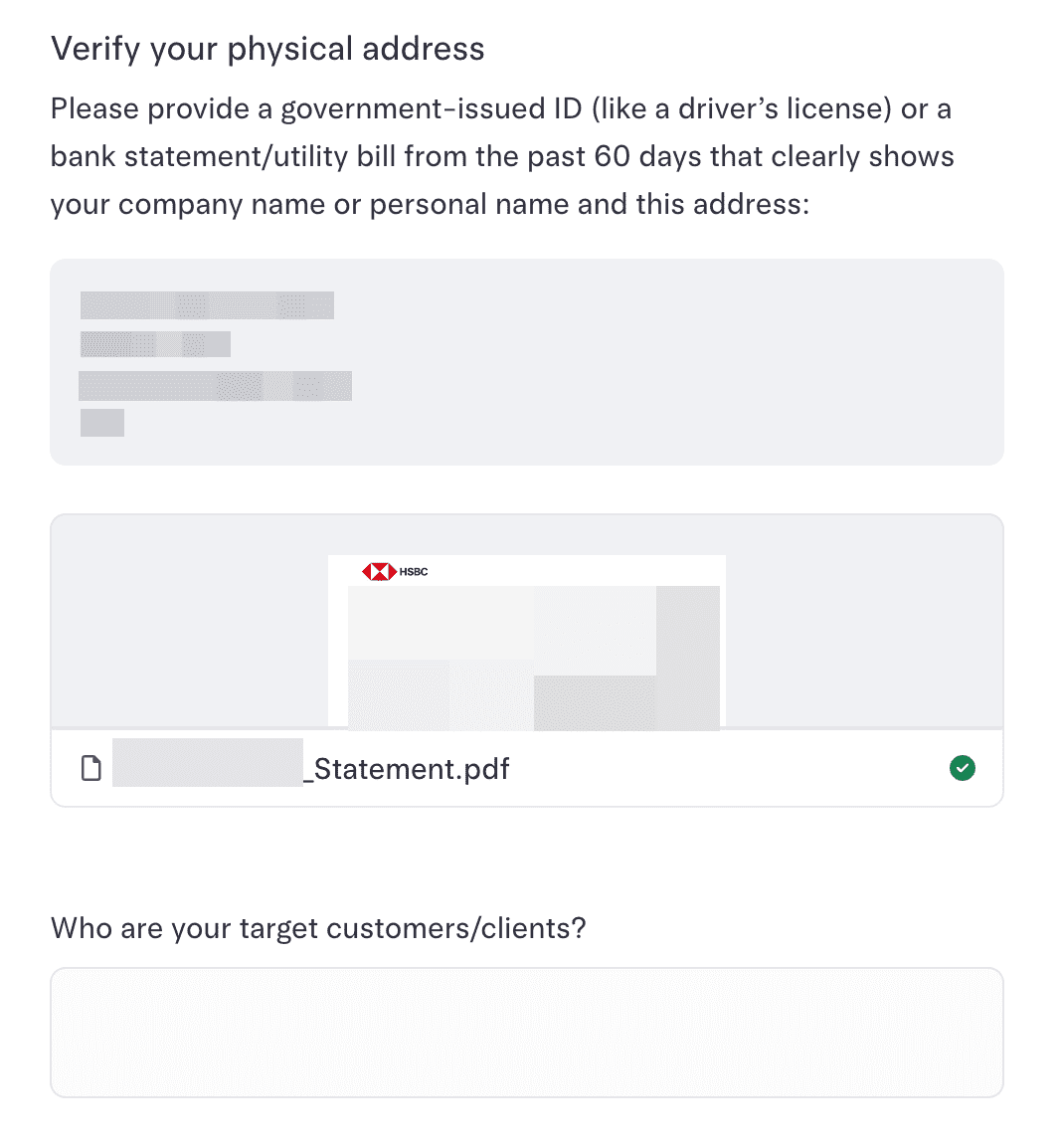Viewport: 1062px width, 1148px height.
Task: Click the third redacted address line
Action: click(x=215, y=386)
